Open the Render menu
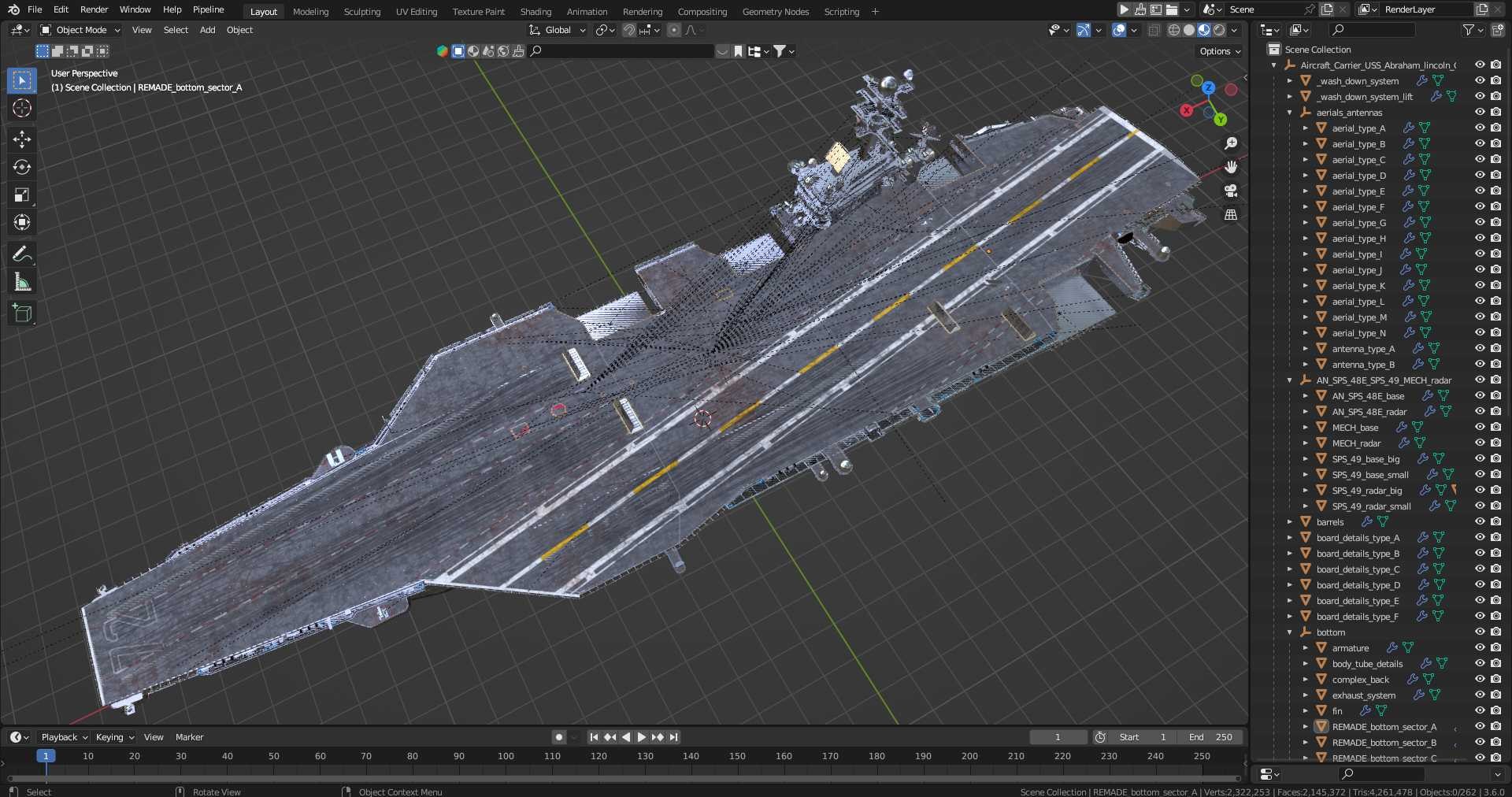Screen dimensions: 1512x797 [94, 9]
